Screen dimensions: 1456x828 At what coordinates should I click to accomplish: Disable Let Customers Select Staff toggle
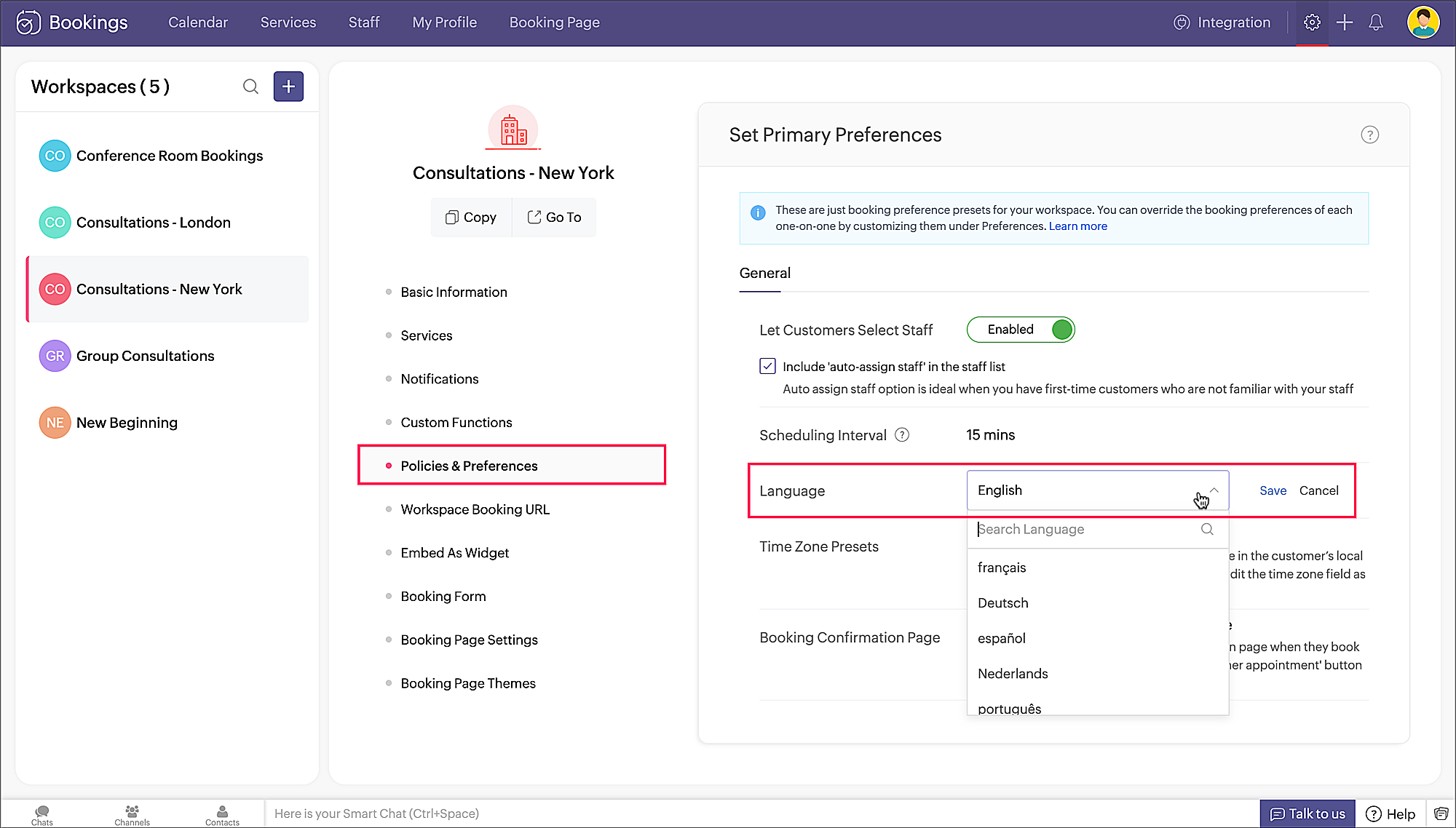[1020, 330]
